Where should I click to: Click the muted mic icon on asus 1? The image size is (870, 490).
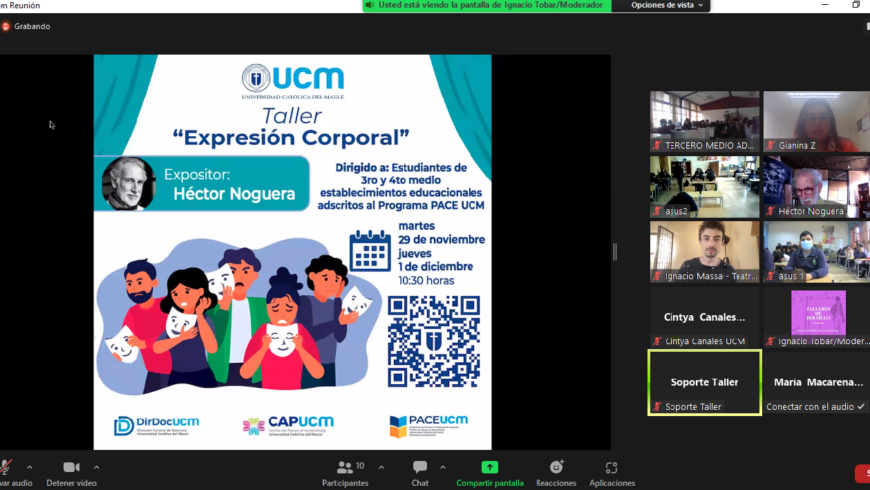pyautogui.click(x=771, y=276)
